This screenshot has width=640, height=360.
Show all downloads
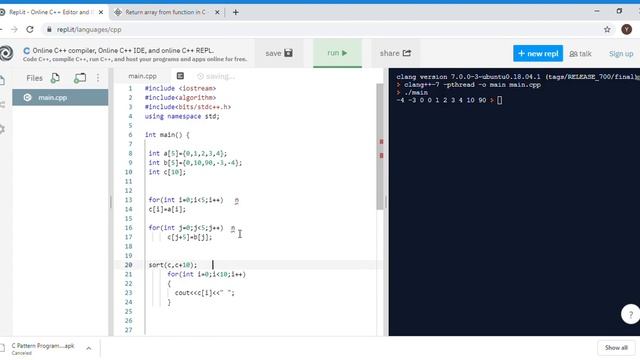tap(616, 348)
